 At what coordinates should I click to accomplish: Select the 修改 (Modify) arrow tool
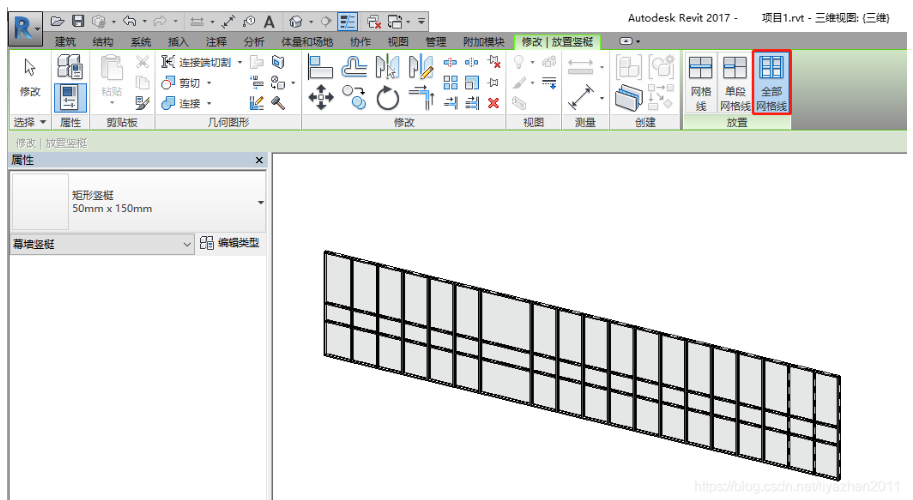[30, 76]
